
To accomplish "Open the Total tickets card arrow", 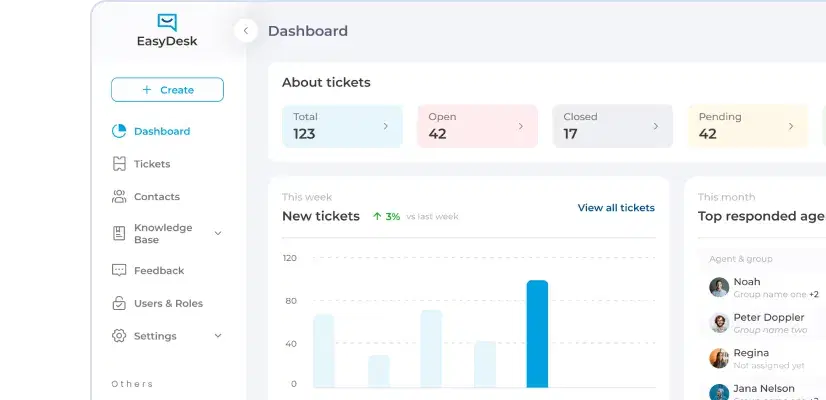I will 386,126.
